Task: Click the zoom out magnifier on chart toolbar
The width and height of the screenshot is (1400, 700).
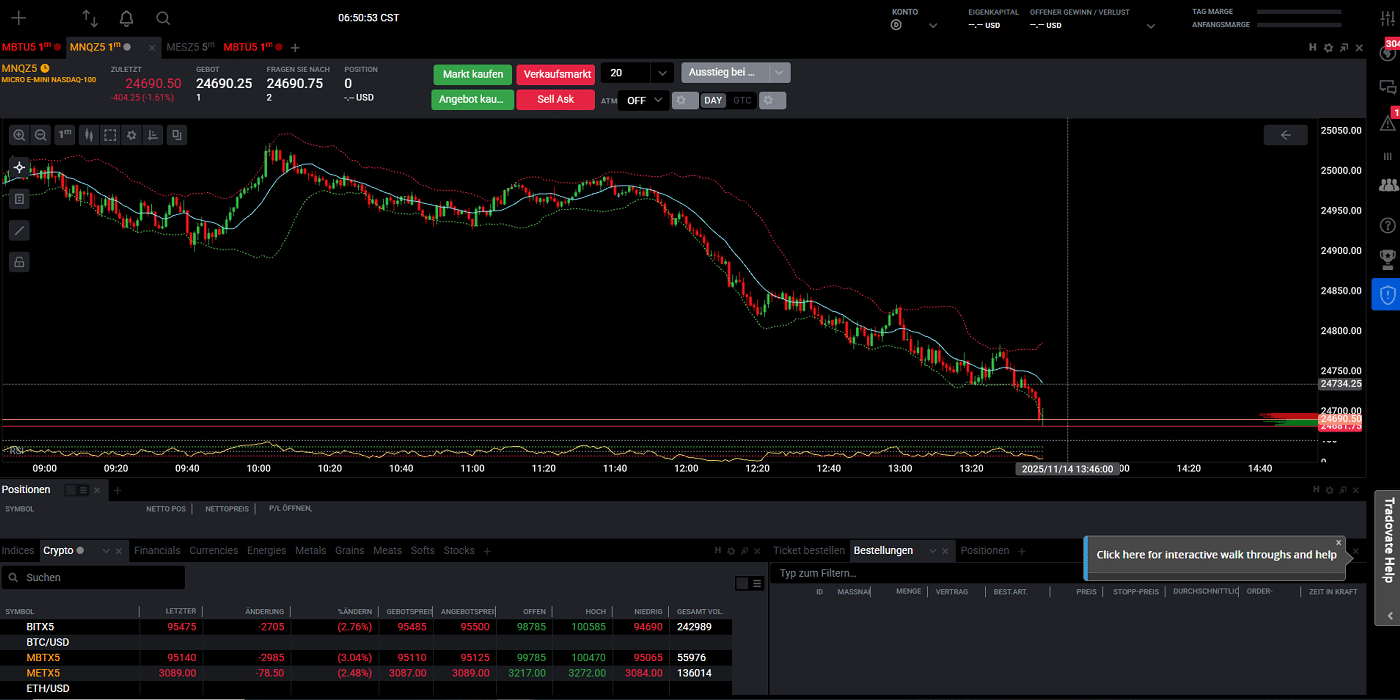Action: click(x=41, y=135)
